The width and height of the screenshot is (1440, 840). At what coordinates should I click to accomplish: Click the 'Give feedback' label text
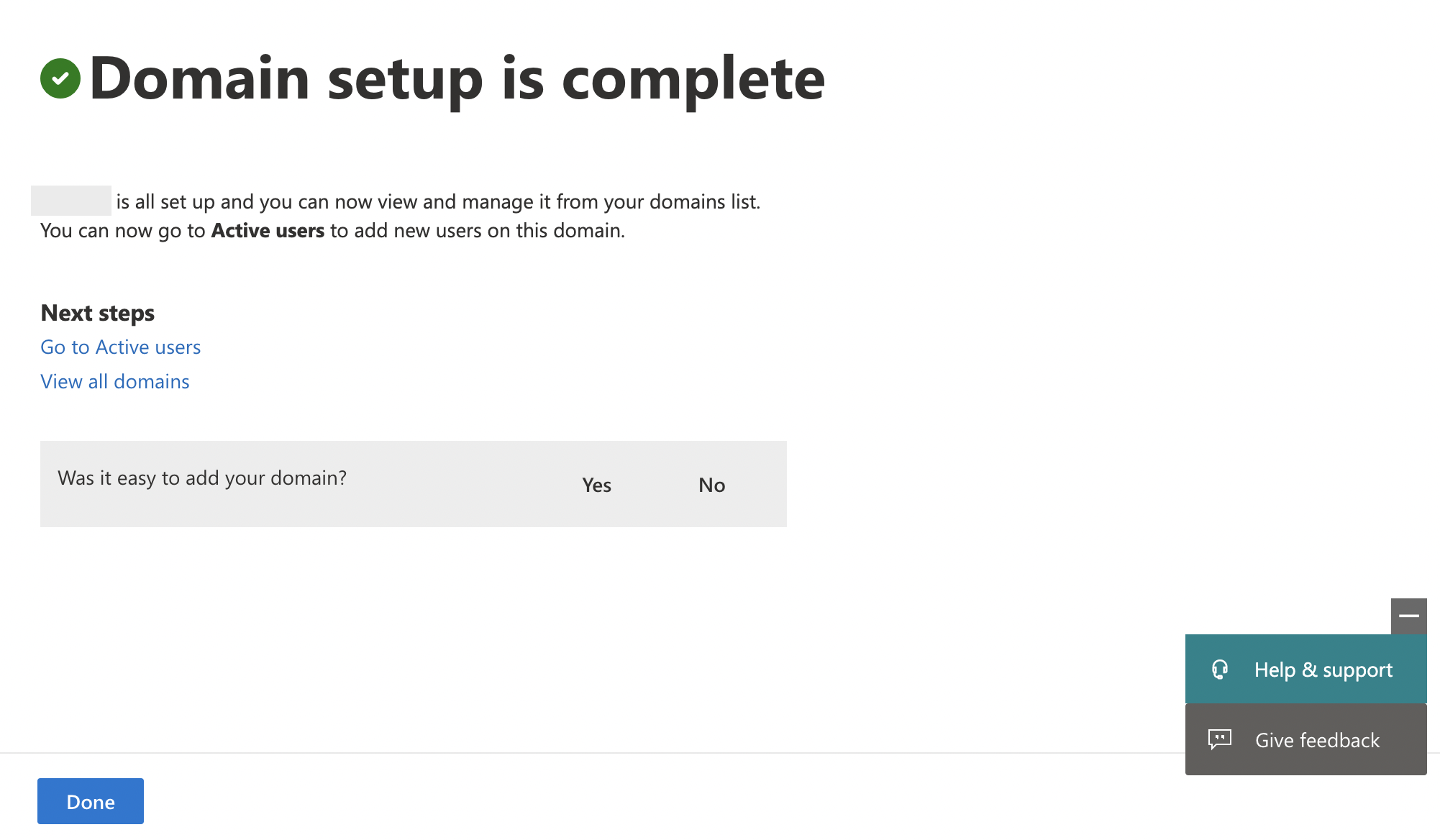point(1317,740)
